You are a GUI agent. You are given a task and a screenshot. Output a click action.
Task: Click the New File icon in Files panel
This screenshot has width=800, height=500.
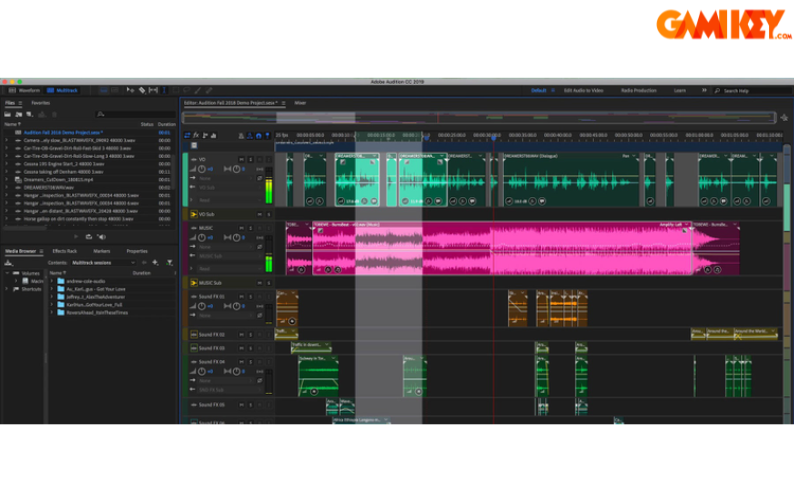click(x=30, y=115)
